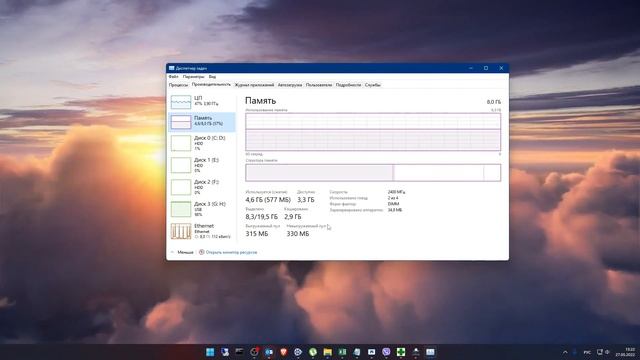Viewport: 640px width, 360px height.
Task: Open the volume tray icon
Action: (x=607, y=352)
